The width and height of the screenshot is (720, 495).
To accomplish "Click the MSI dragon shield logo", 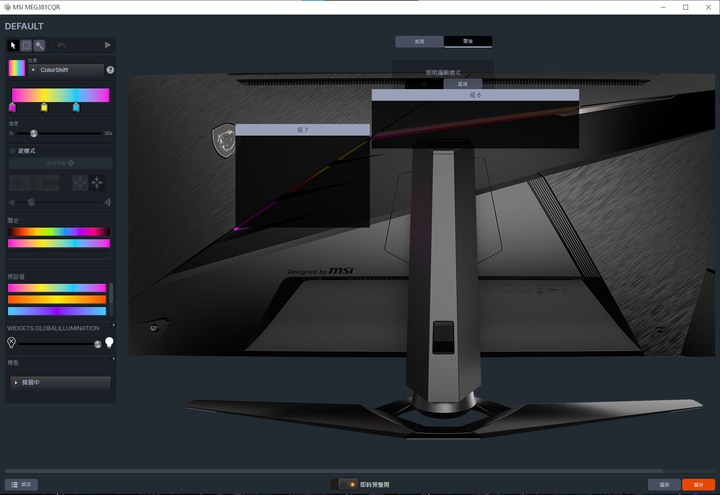I will (x=224, y=140).
